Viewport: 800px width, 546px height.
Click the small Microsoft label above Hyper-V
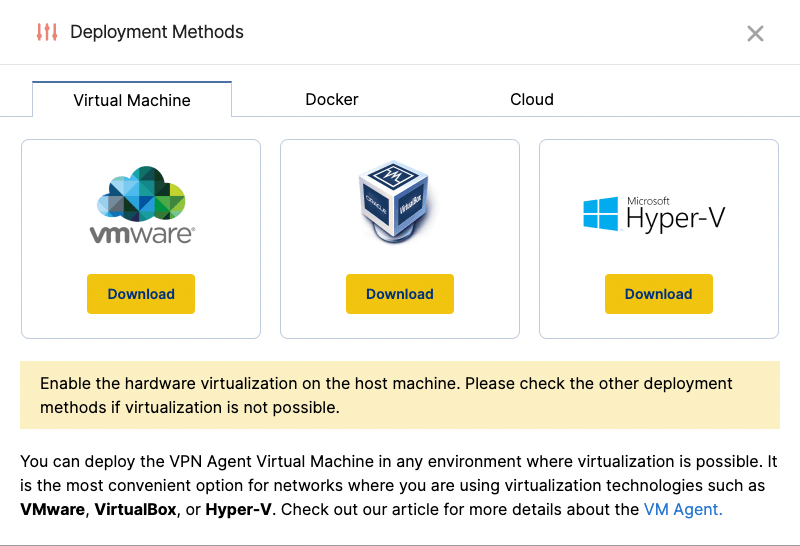pyautogui.click(x=648, y=200)
